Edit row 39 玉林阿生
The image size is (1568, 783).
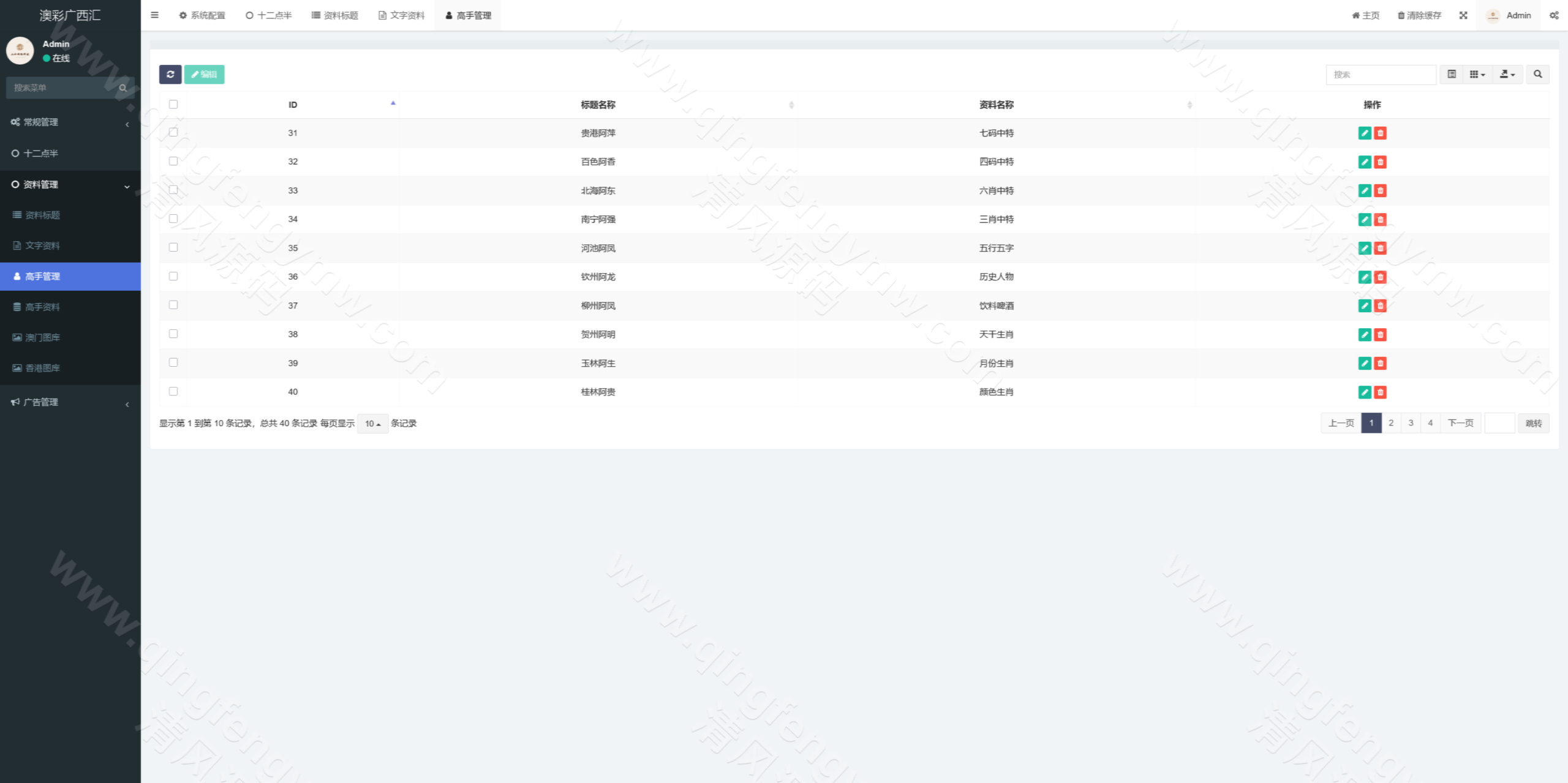tap(1365, 363)
